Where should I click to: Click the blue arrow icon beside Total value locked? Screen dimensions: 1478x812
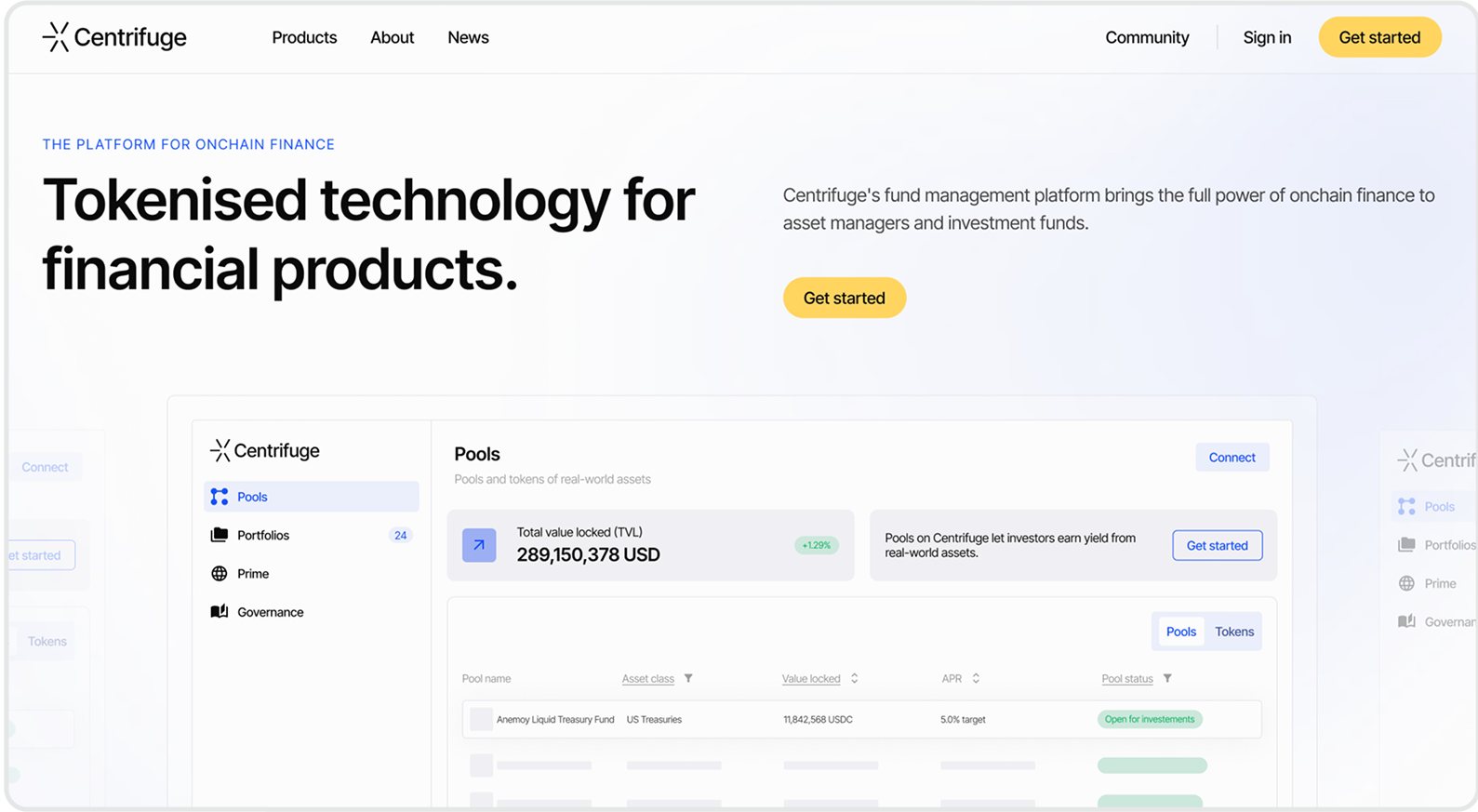click(x=479, y=545)
